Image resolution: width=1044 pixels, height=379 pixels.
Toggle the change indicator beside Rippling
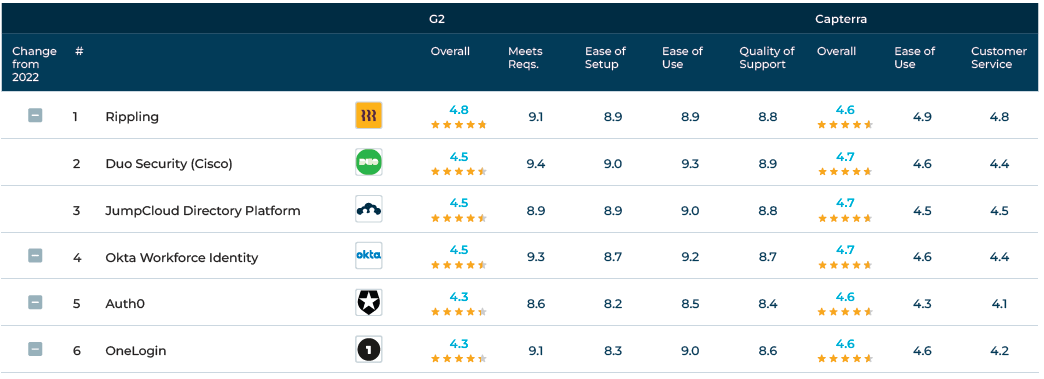click(x=35, y=115)
